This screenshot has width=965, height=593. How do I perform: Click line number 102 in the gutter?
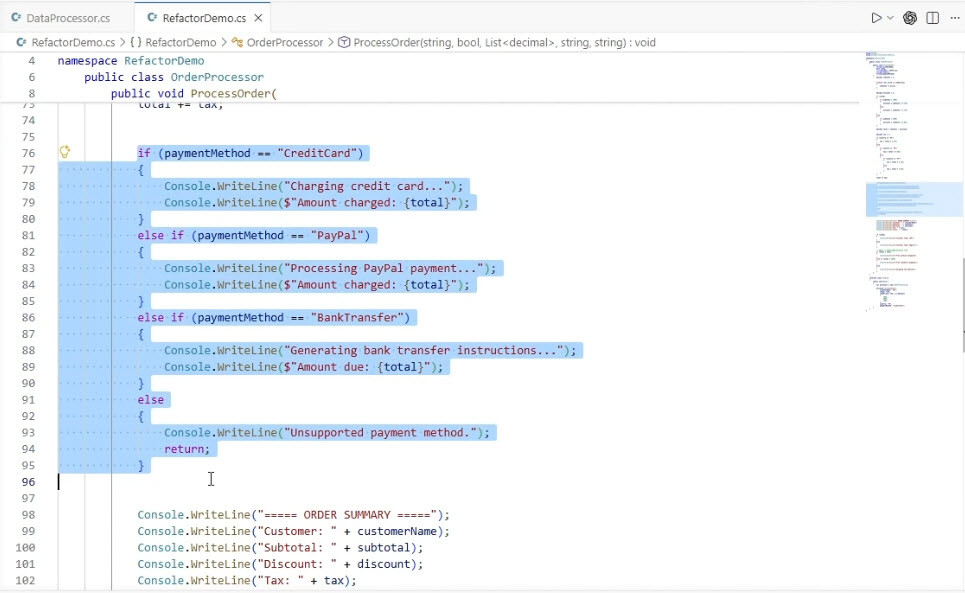pos(25,580)
